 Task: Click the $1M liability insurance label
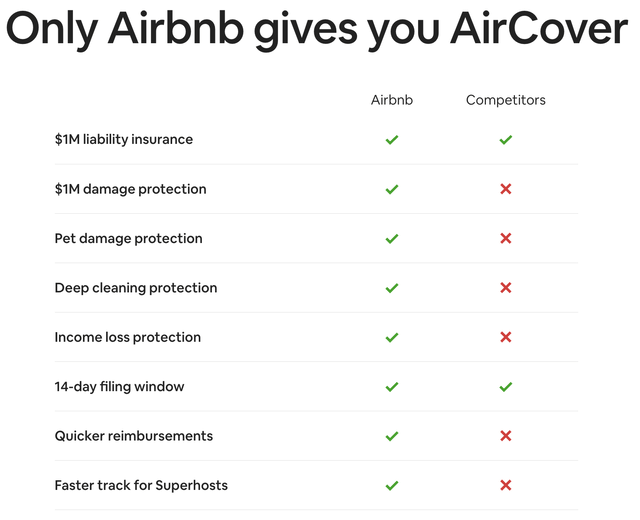tap(124, 140)
